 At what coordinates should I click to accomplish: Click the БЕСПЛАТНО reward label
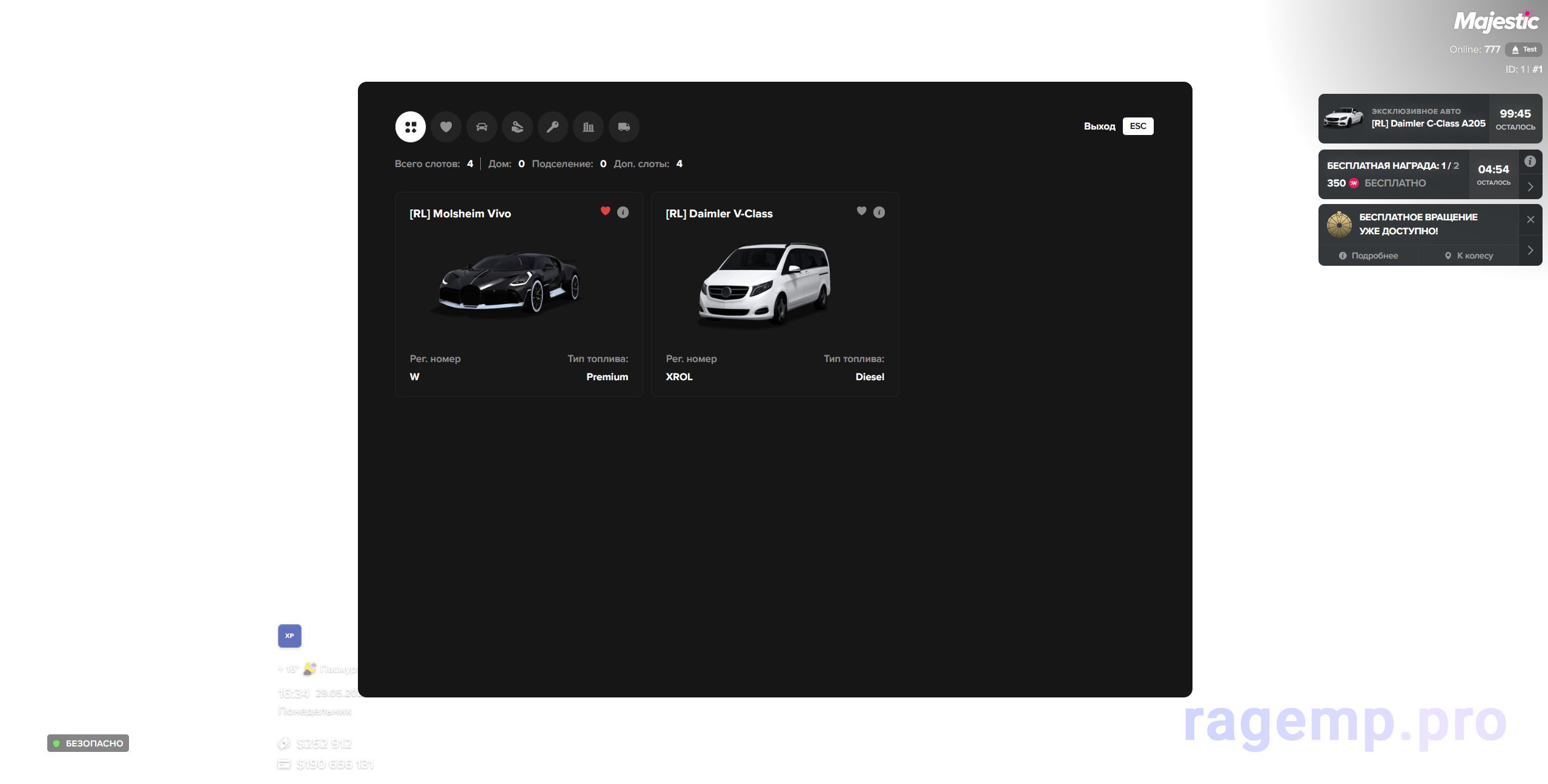[x=1395, y=183]
